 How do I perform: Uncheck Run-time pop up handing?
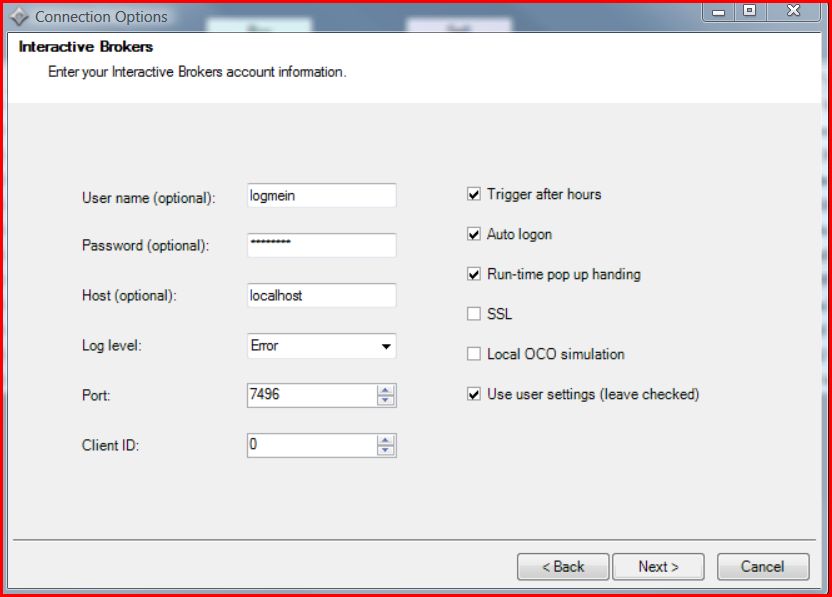point(474,274)
